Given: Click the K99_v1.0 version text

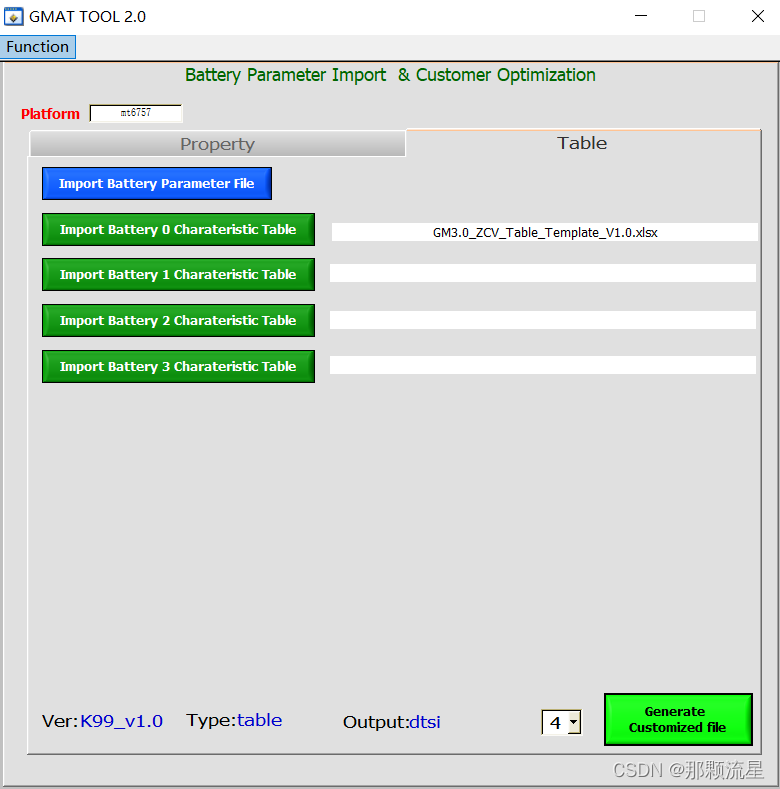Looking at the screenshot, I should (121, 722).
